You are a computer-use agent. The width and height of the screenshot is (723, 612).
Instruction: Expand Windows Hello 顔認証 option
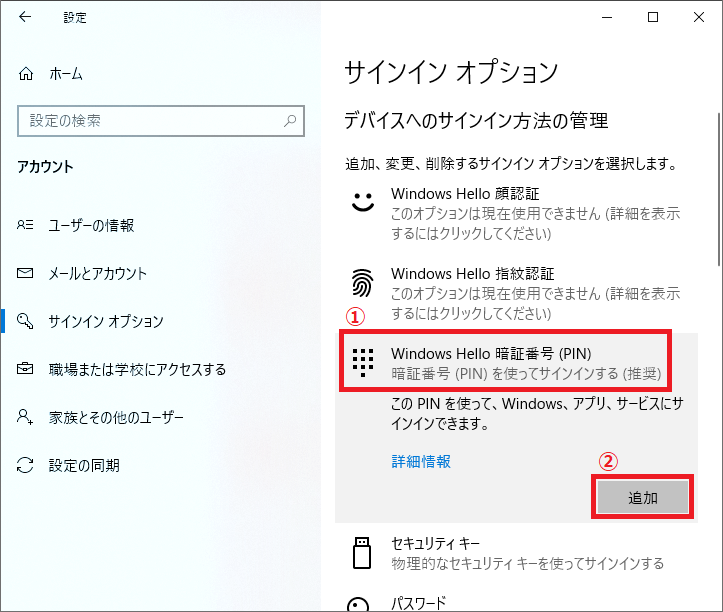[516, 213]
